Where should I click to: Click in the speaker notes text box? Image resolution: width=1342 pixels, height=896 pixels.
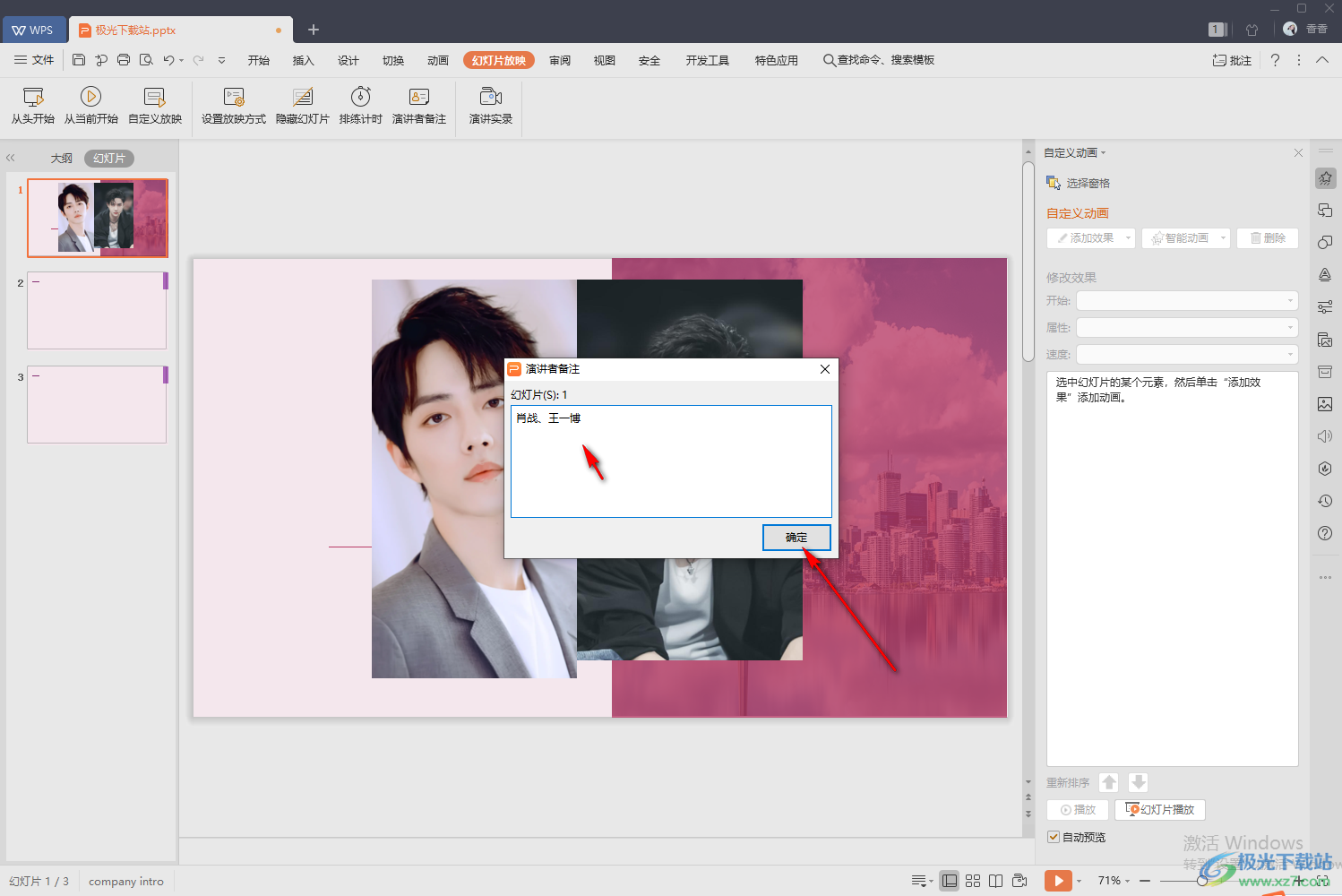[x=671, y=461]
